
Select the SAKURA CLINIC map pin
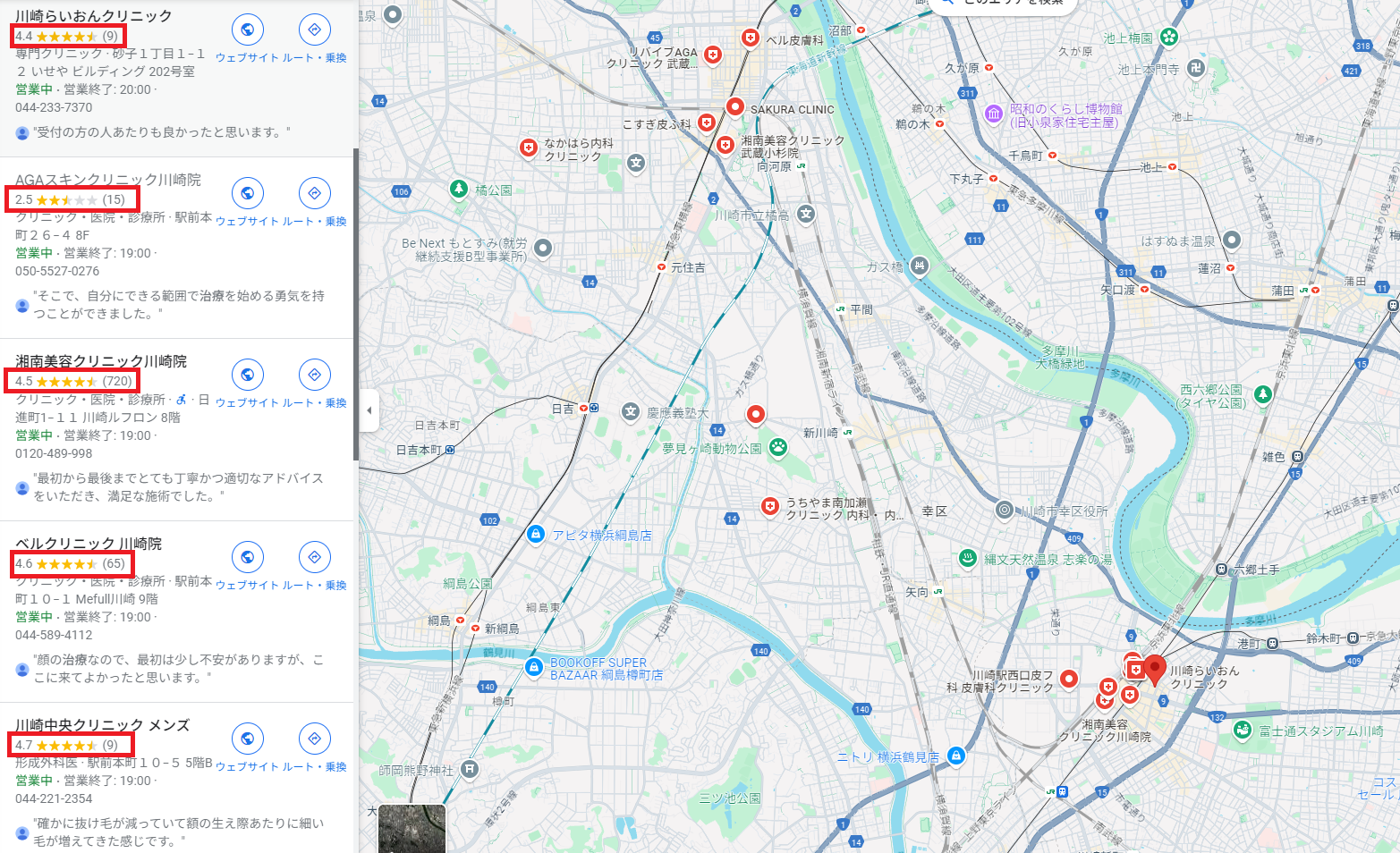coord(734,107)
